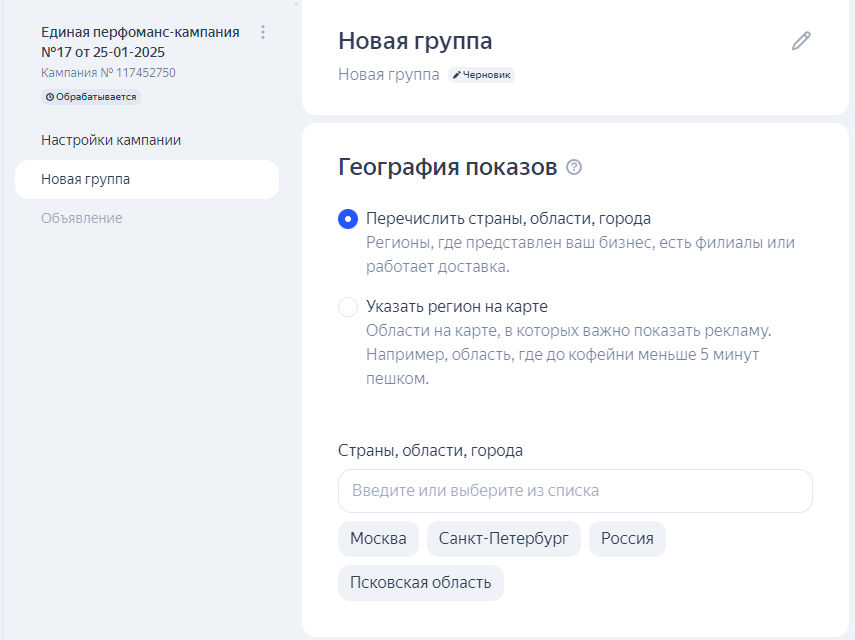Add the Россия region chip
Viewport: 855px width, 640px height.
627,539
